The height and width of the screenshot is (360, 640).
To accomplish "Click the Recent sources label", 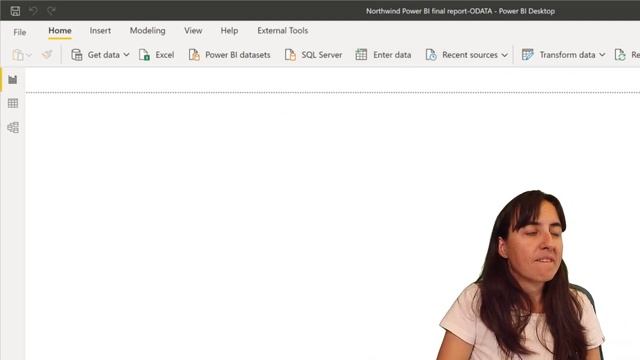I will pyautogui.click(x=470, y=55).
